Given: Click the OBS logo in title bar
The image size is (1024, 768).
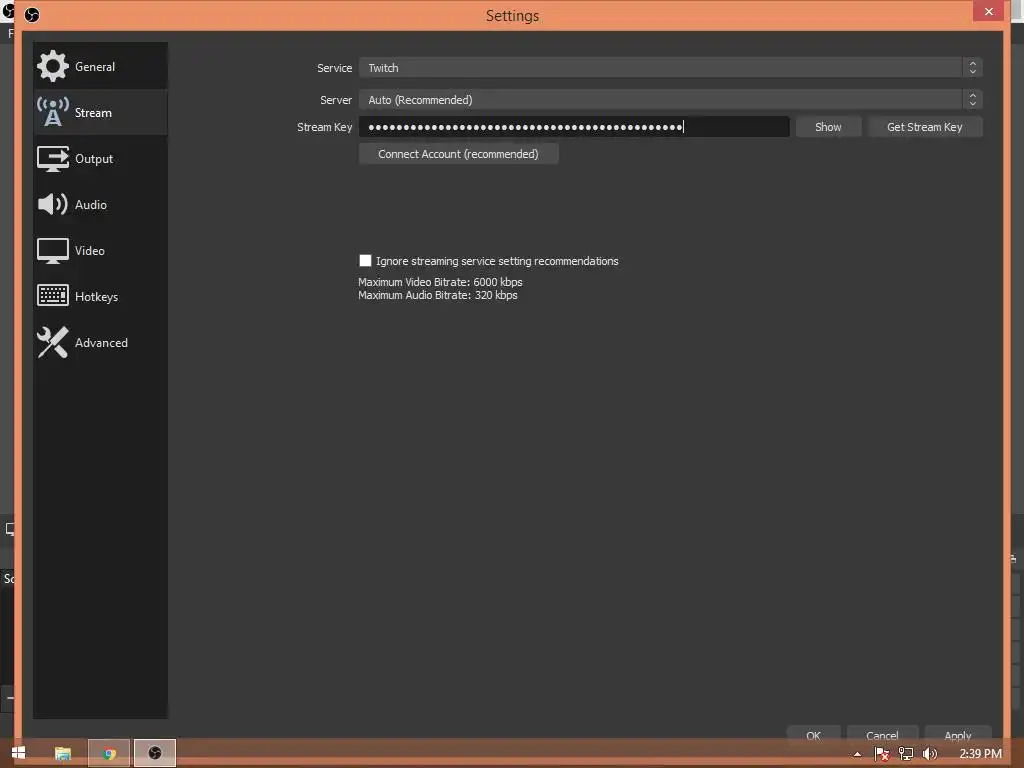Looking at the screenshot, I should pyautogui.click(x=31, y=14).
